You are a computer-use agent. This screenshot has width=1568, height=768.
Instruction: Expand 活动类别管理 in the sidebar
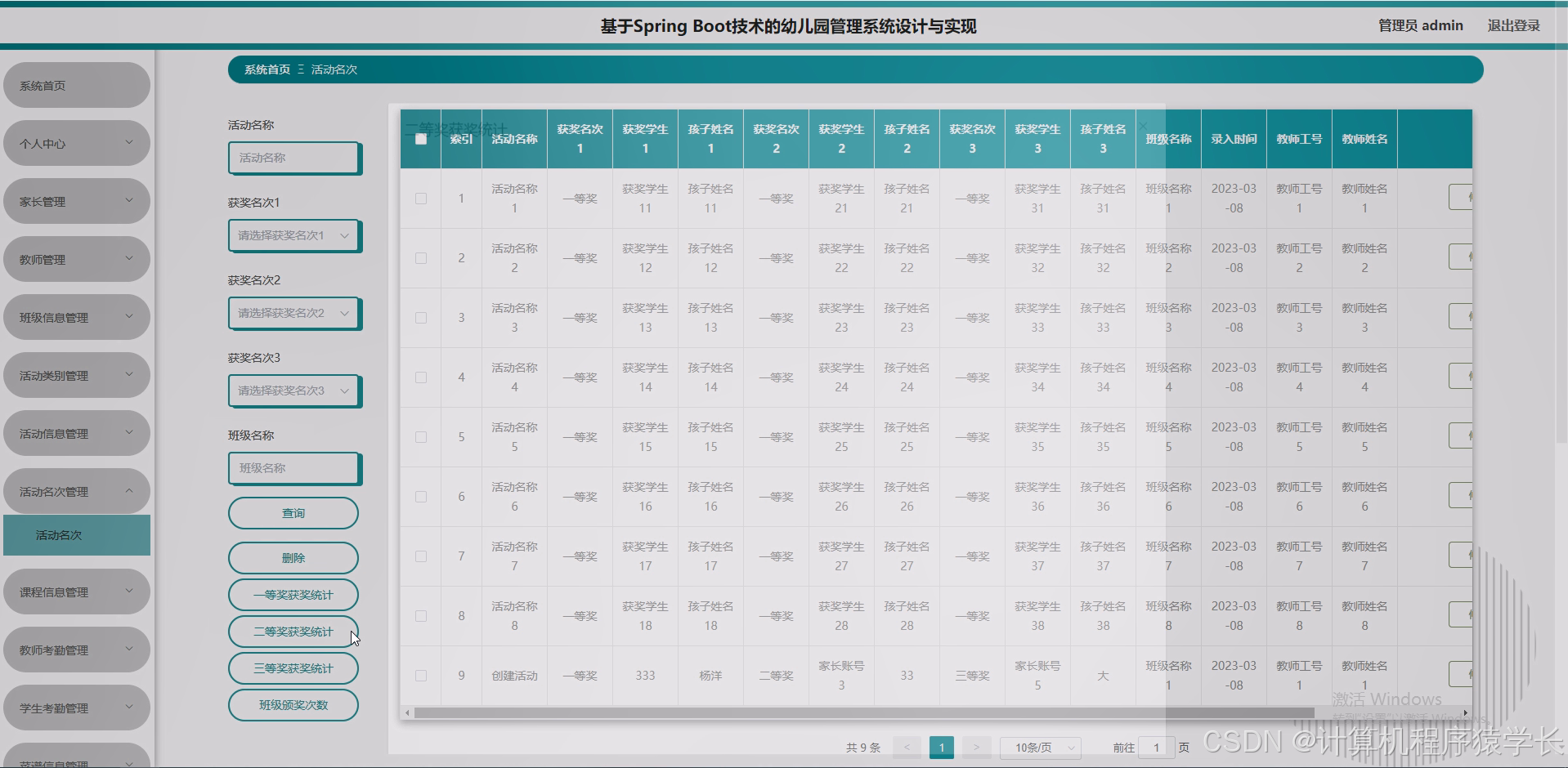(77, 375)
